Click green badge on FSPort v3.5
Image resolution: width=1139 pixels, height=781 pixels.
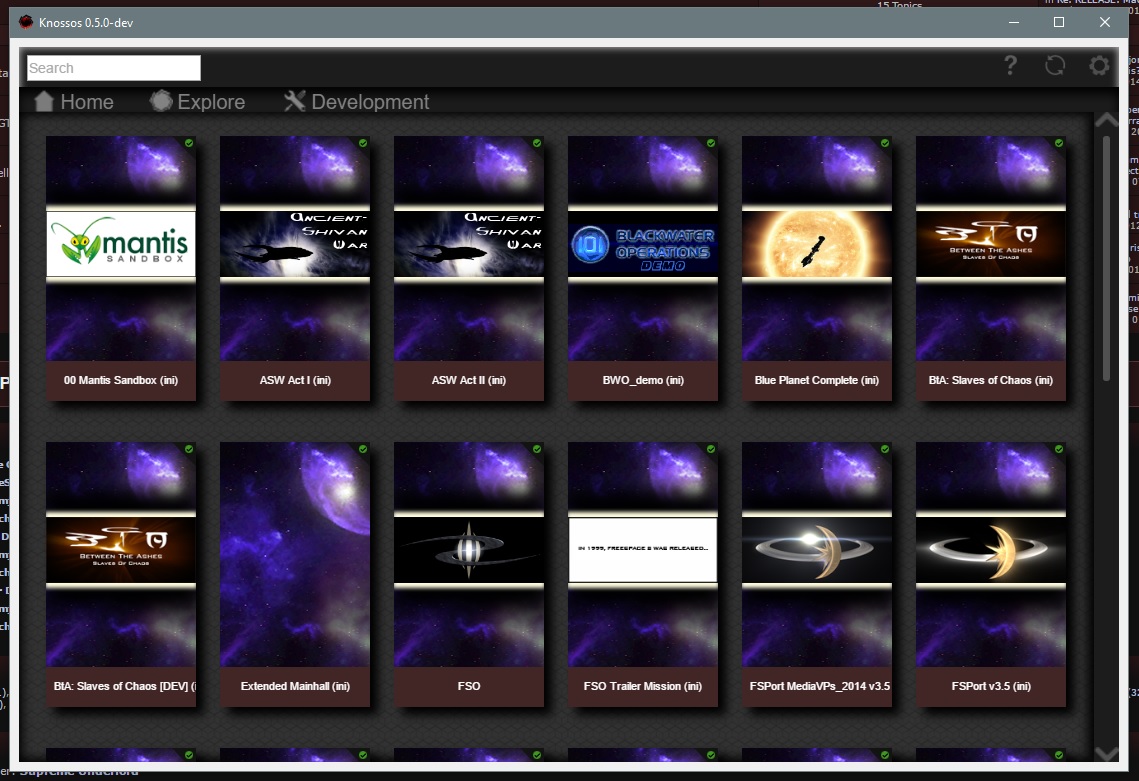tap(1058, 449)
